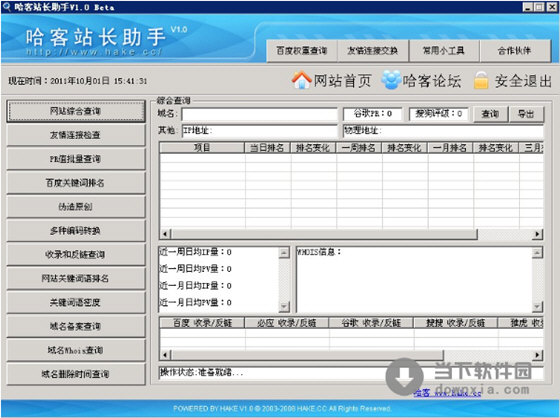Image resolution: width=560 pixels, height=418 pixels.
Task: Open the 哈客论坛 link
Action: coord(432,80)
